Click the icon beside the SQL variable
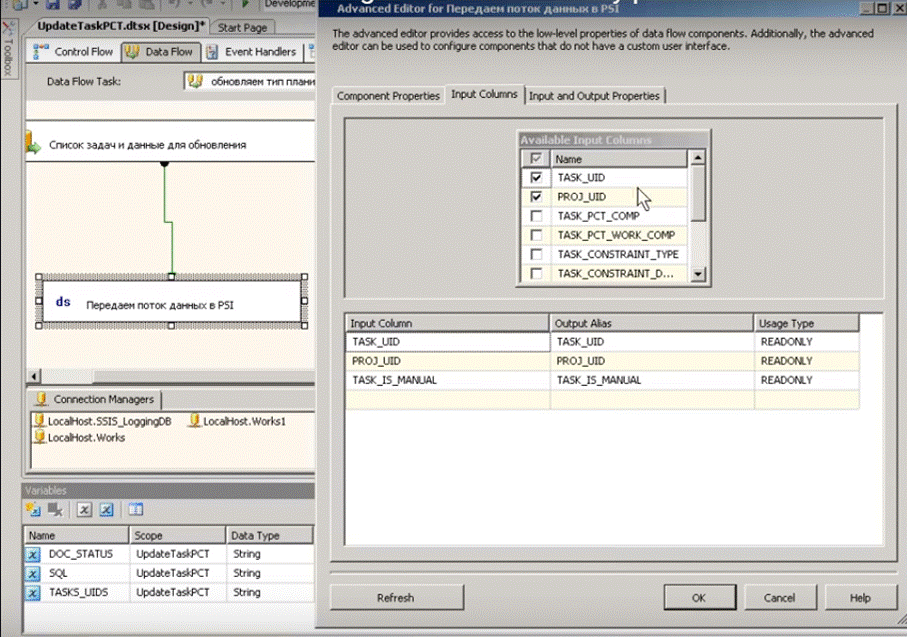The width and height of the screenshot is (907, 637). 33,573
